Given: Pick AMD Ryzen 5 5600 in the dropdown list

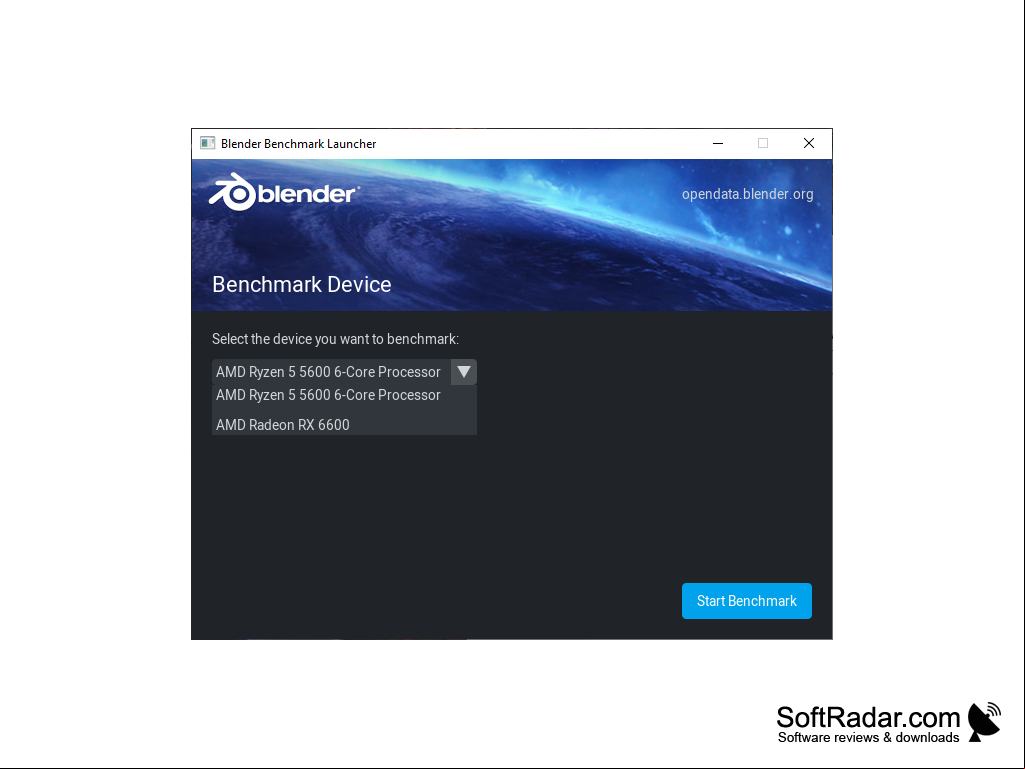Looking at the screenshot, I should tap(344, 395).
